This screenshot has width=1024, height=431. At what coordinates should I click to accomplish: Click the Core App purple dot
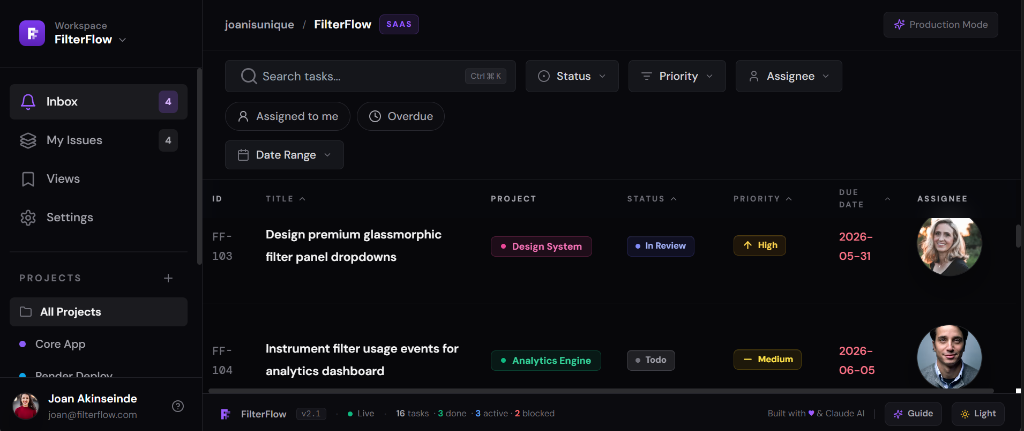(23, 344)
